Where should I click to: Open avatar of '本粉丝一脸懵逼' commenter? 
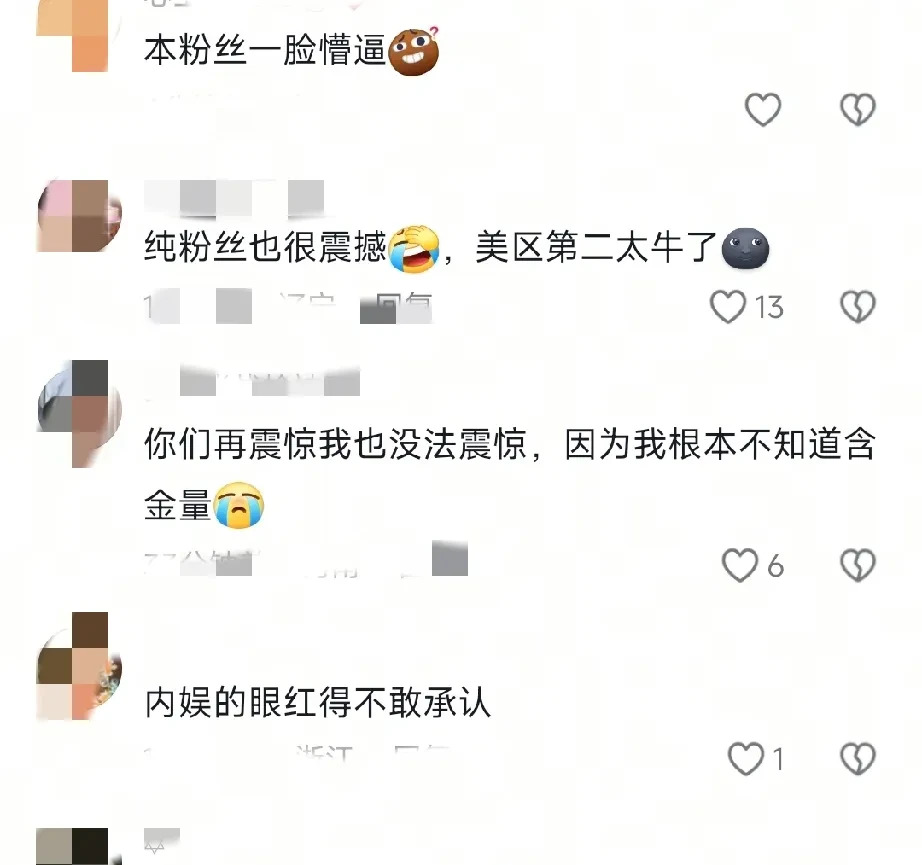(x=79, y=35)
